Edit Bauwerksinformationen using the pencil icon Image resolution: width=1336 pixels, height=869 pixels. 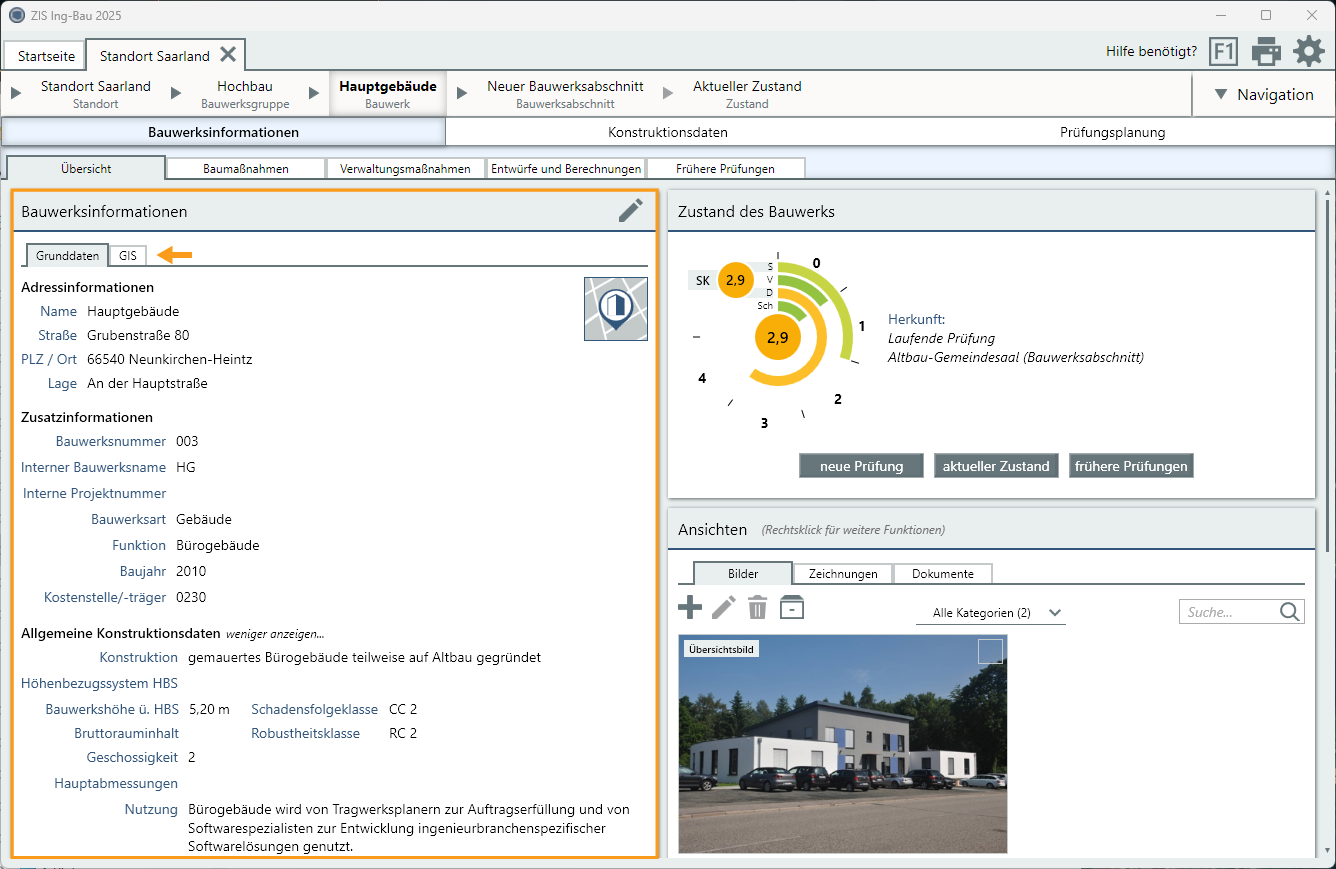point(630,210)
